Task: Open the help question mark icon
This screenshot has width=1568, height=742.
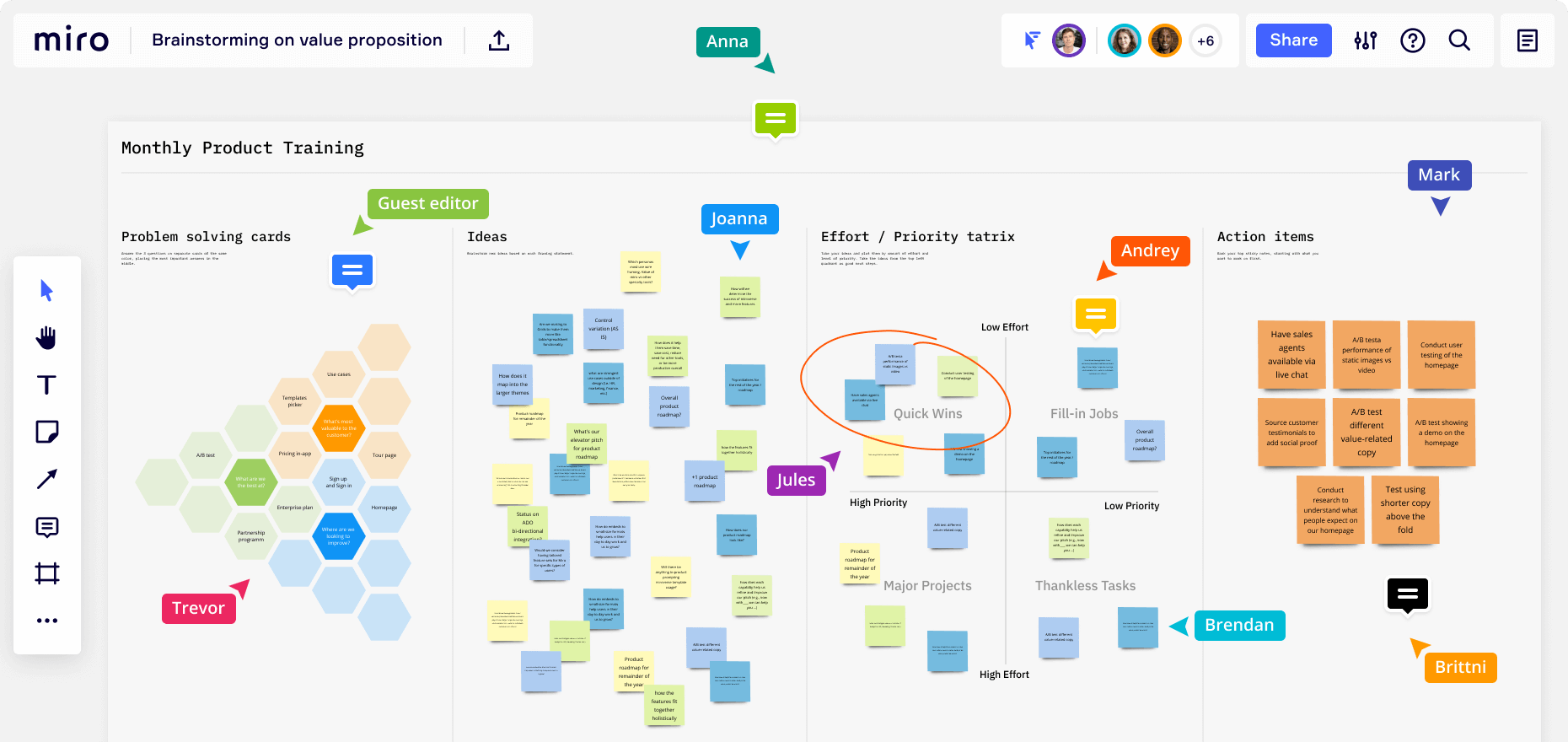Action: (x=1413, y=40)
